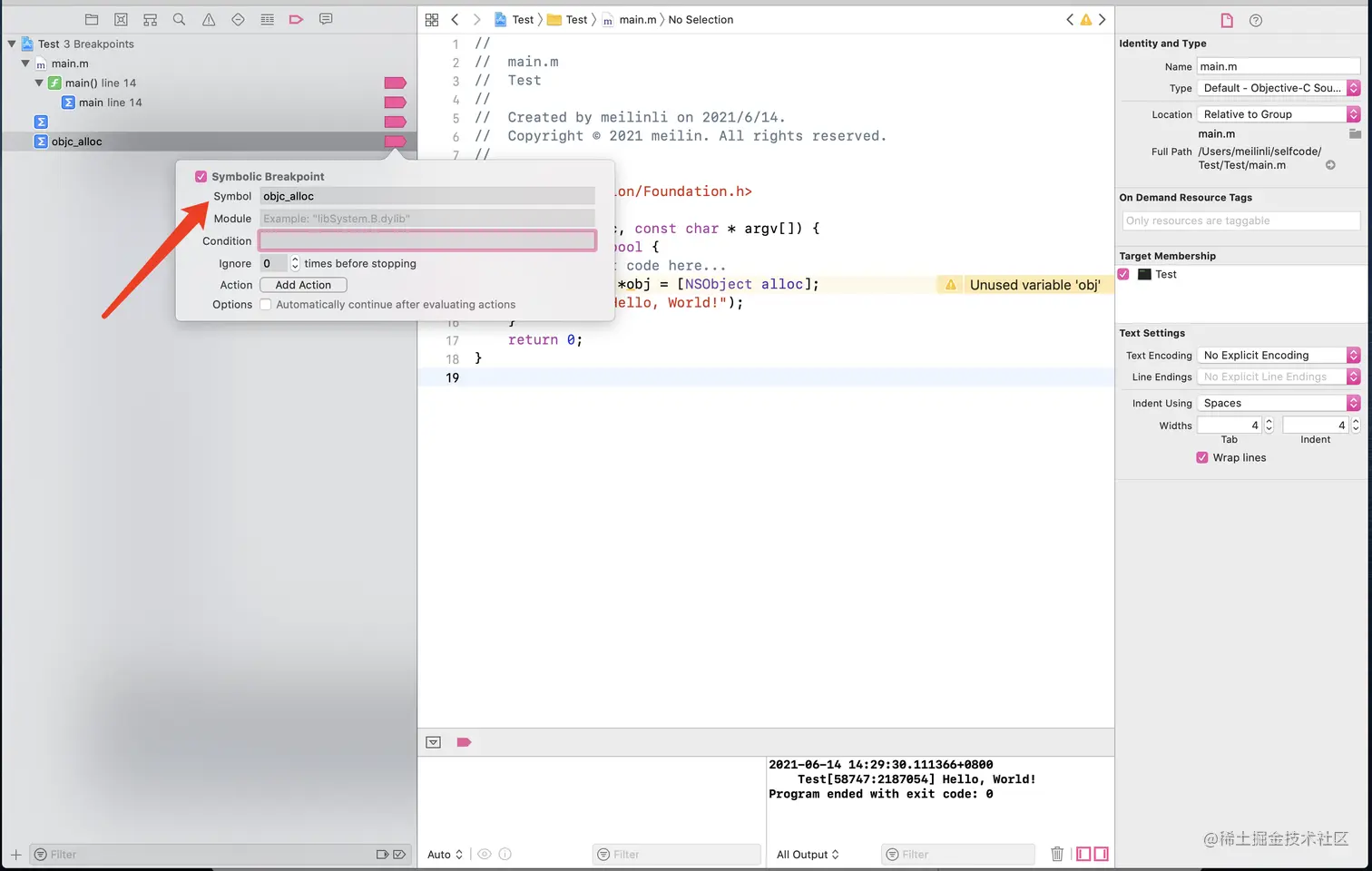Open the Auto variables scope dropdown
Image resolution: width=1372 pixels, height=871 pixels.
coord(445,855)
